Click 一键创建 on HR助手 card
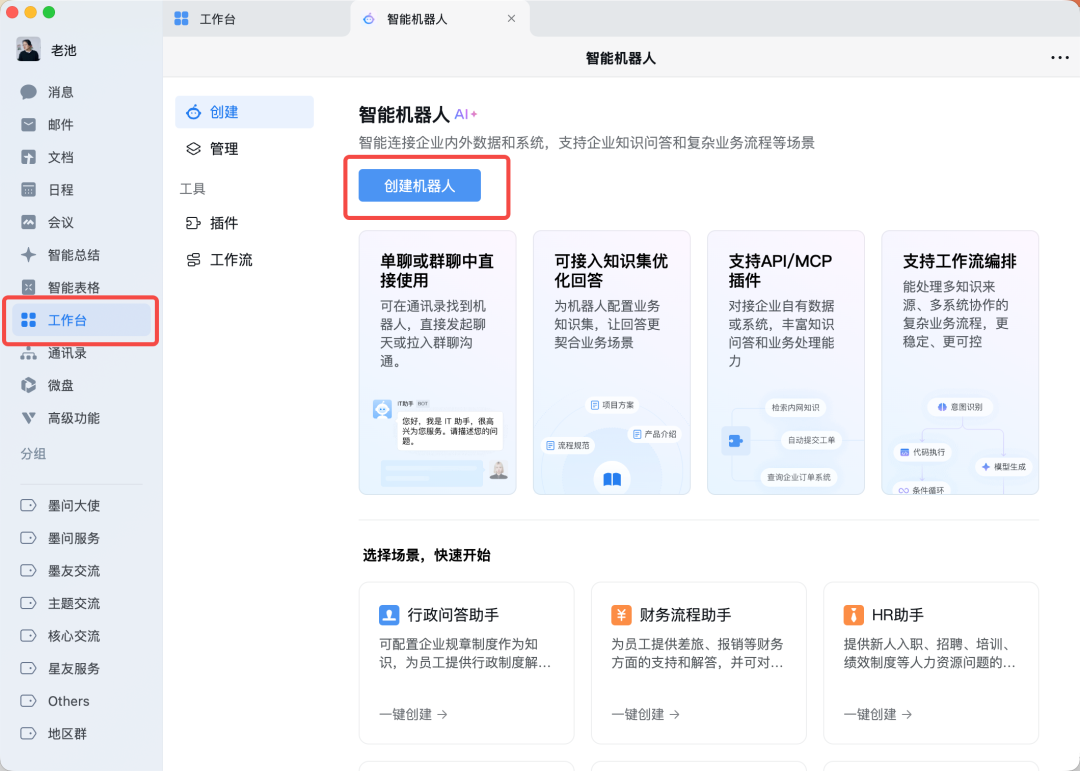The width and height of the screenshot is (1080, 771). point(877,714)
